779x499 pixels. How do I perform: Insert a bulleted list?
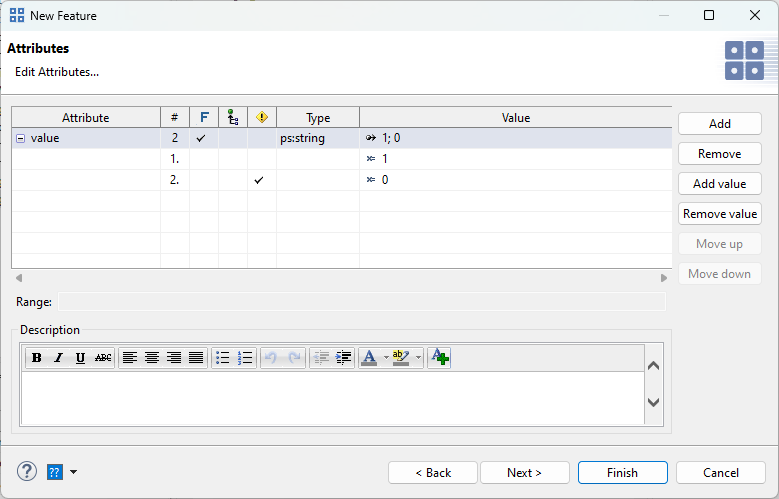(223, 358)
